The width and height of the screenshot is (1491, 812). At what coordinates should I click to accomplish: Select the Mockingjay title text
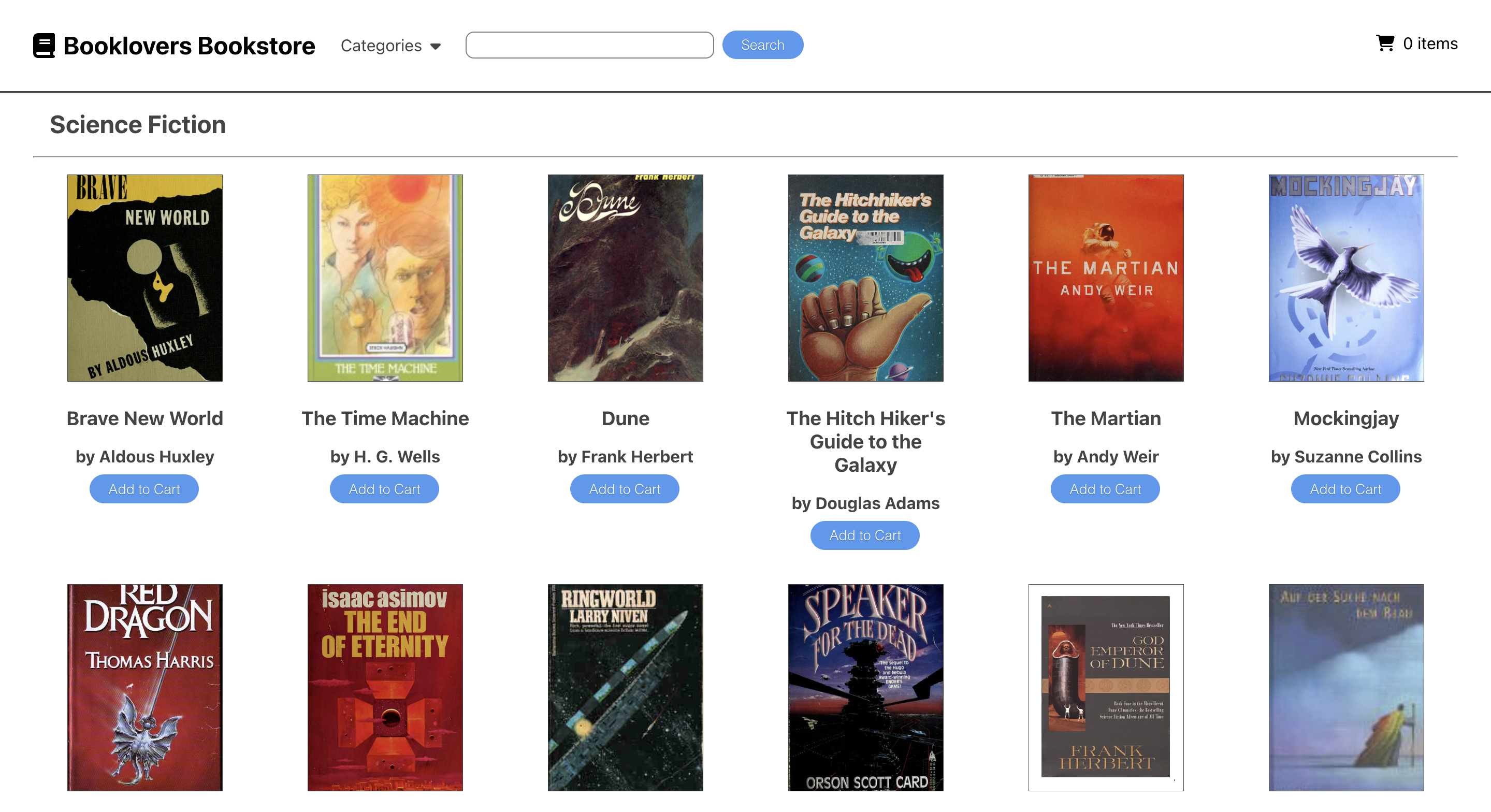click(x=1345, y=418)
